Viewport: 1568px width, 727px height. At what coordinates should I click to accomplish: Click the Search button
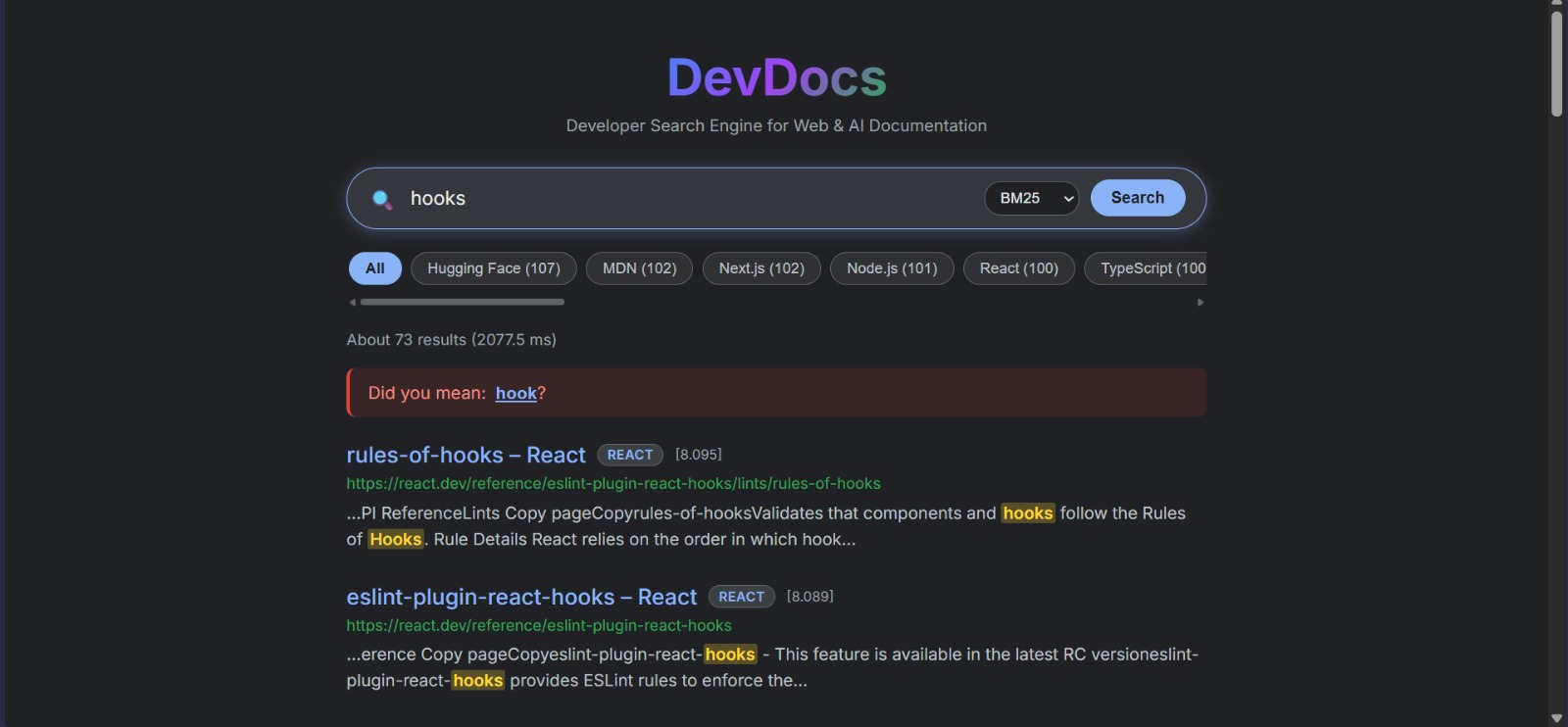[1138, 198]
